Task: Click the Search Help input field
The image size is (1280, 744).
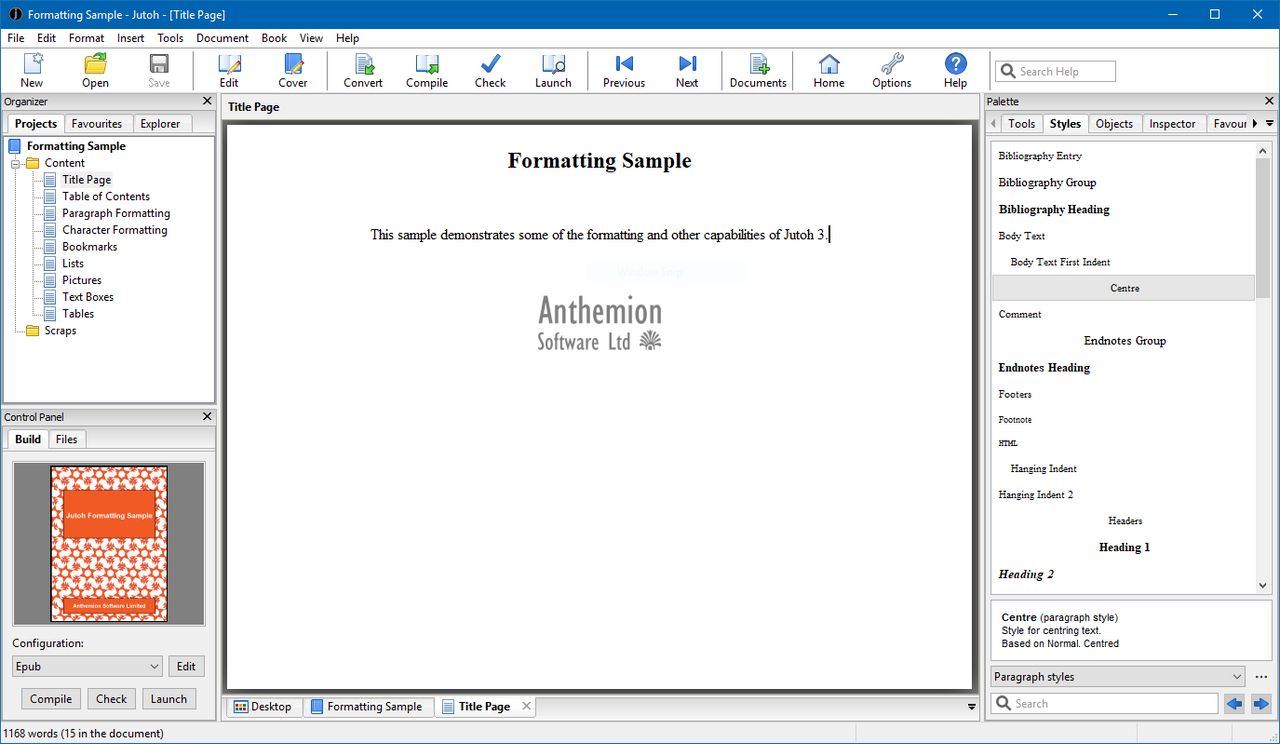Action: click(1055, 71)
